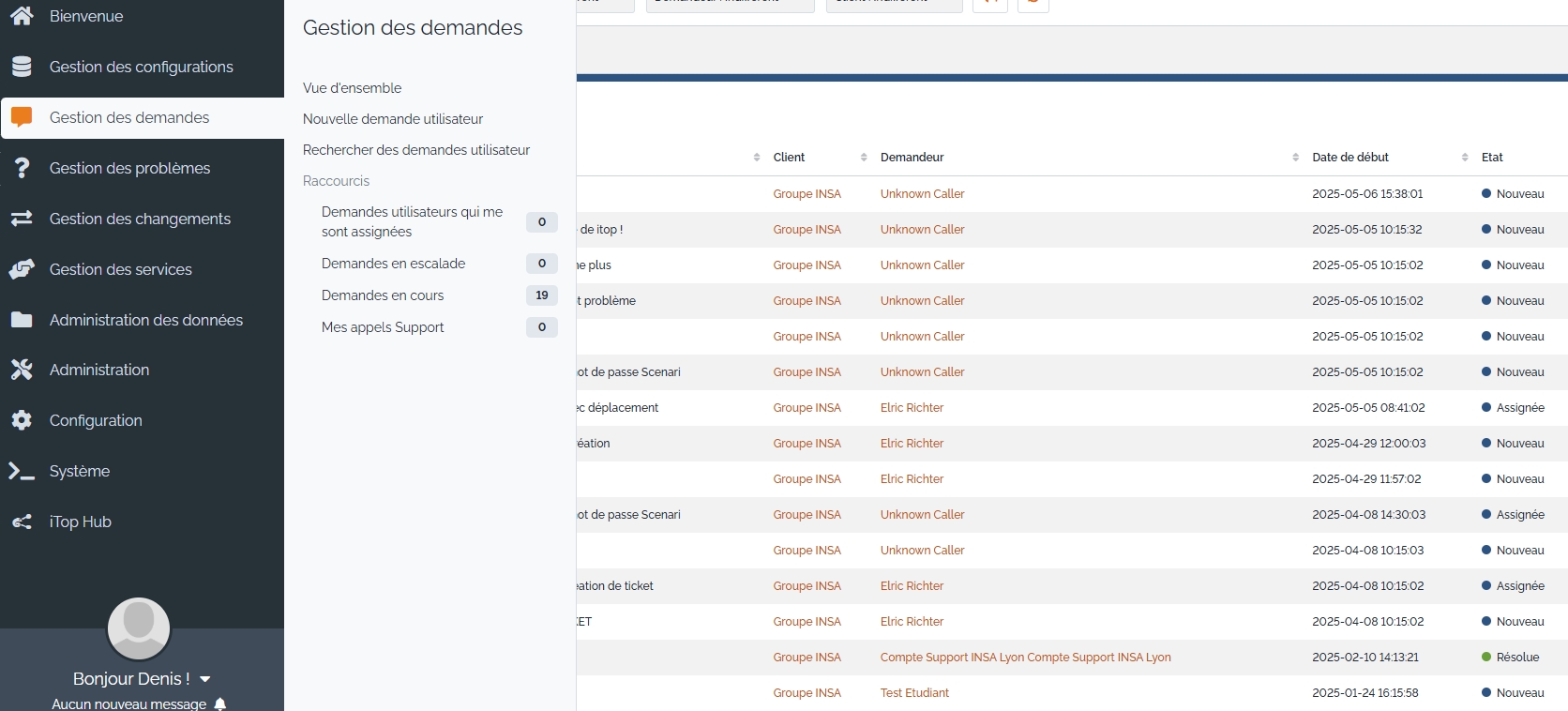Click the notification bell icon
1568x711 pixels.
pyautogui.click(x=220, y=703)
